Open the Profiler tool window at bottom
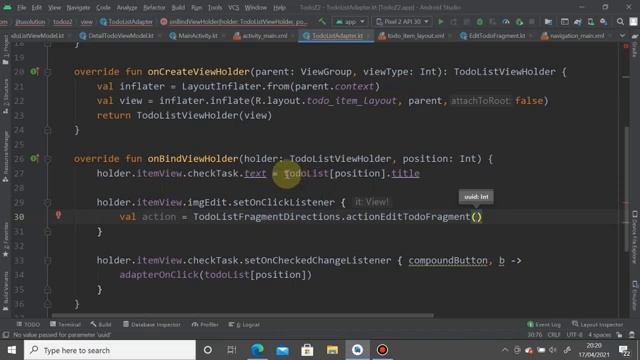Viewport: 640px width, 360px height. [205, 324]
